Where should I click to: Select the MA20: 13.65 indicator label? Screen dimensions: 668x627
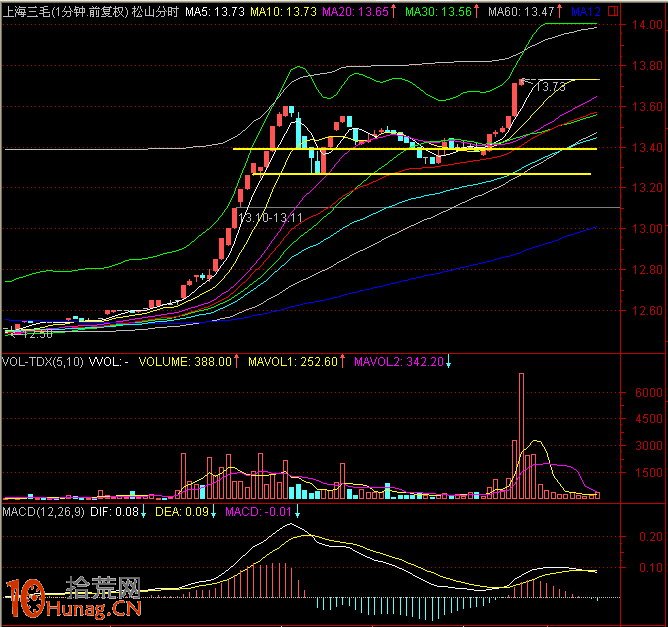355,12
